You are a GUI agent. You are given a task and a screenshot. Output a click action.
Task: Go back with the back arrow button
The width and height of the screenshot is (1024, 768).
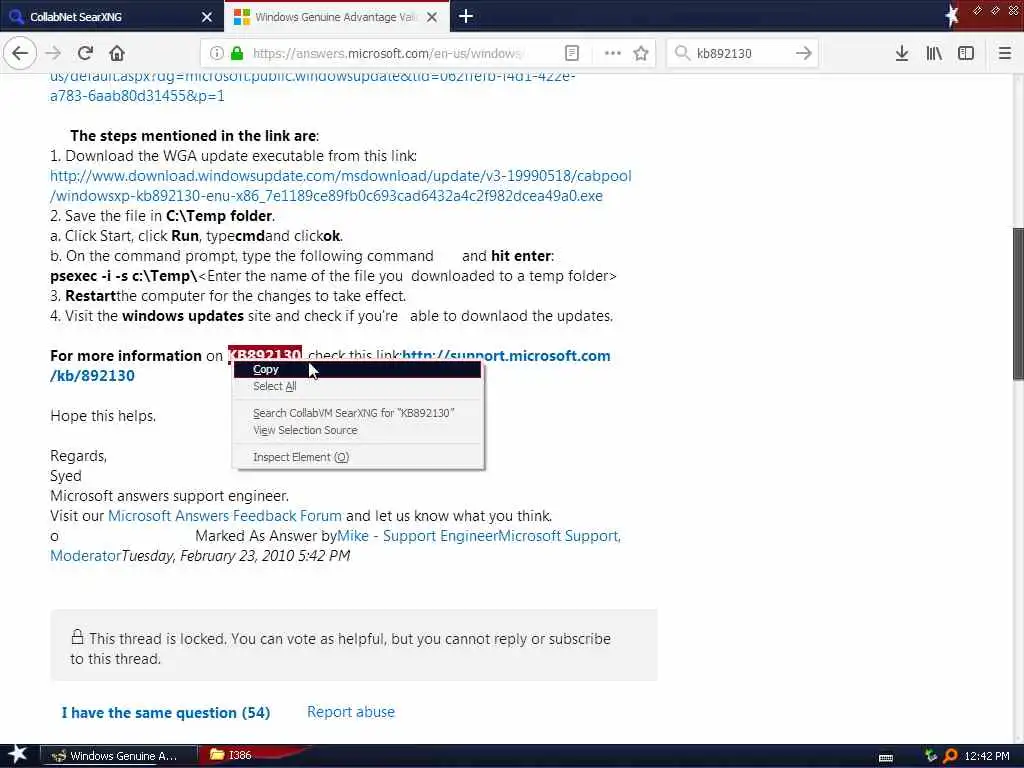(20, 53)
